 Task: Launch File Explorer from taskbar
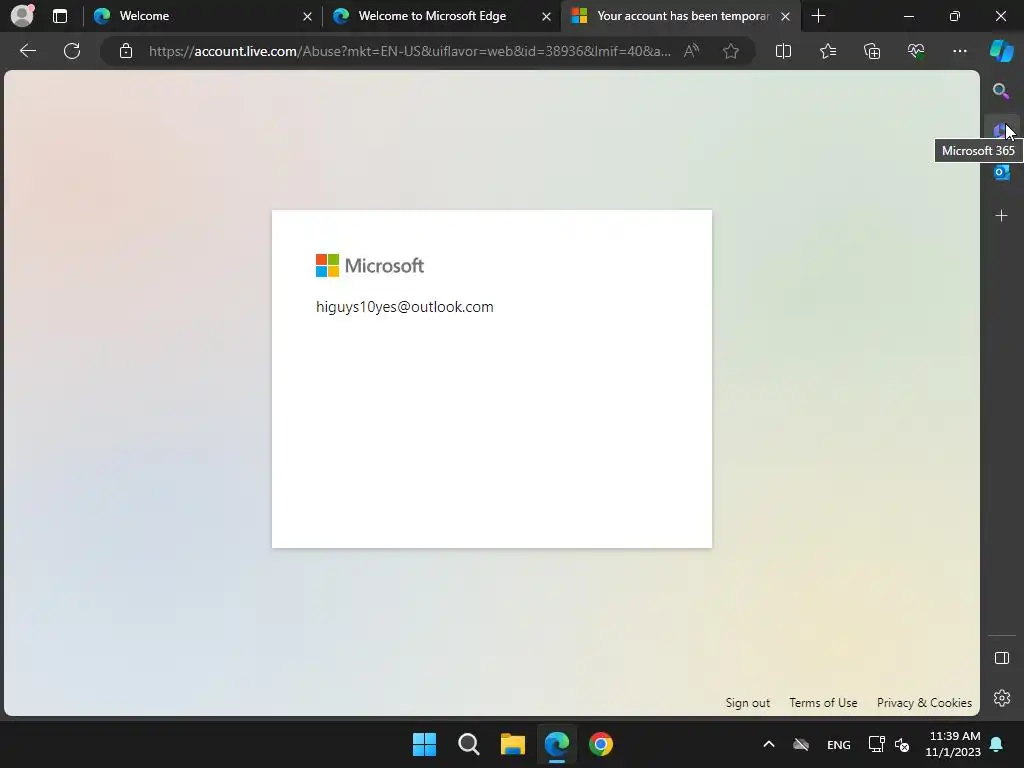[x=513, y=744]
